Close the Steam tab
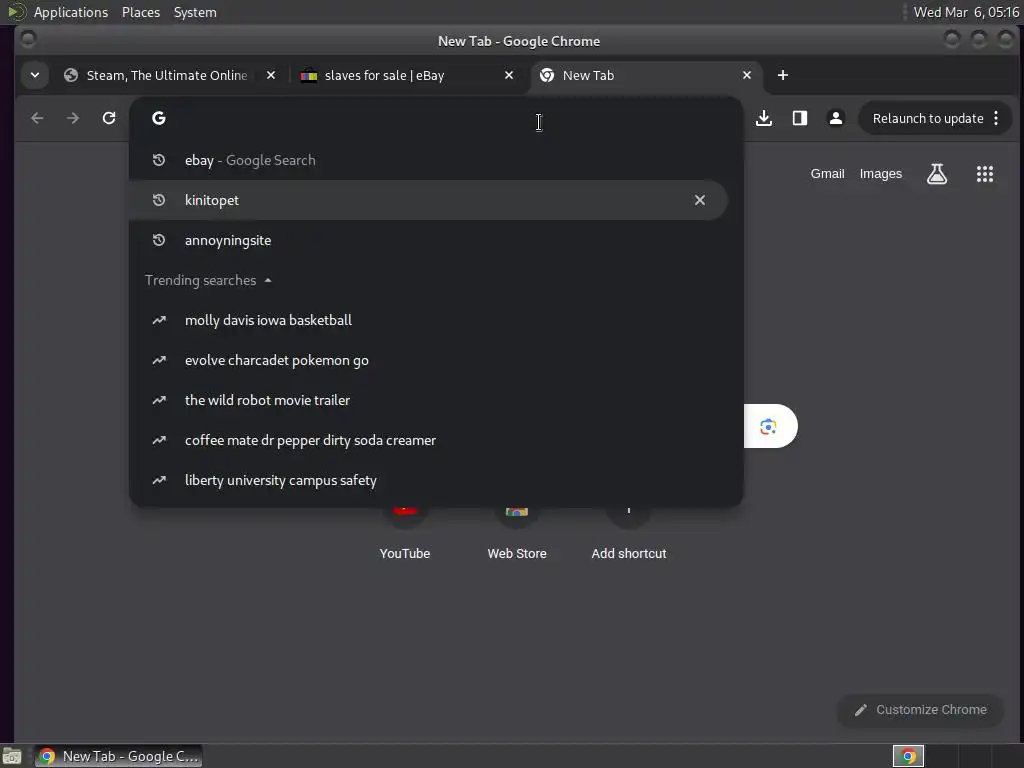The width and height of the screenshot is (1024, 768). (x=270, y=75)
